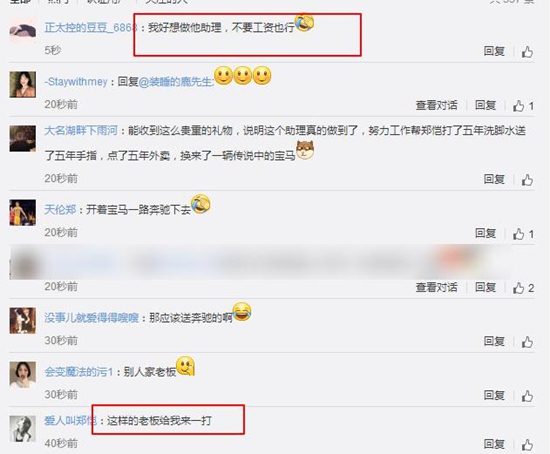Screen dimensions: 550x454
Task: Open username link 大名湖畔下雨河
Action: (81, 131)
